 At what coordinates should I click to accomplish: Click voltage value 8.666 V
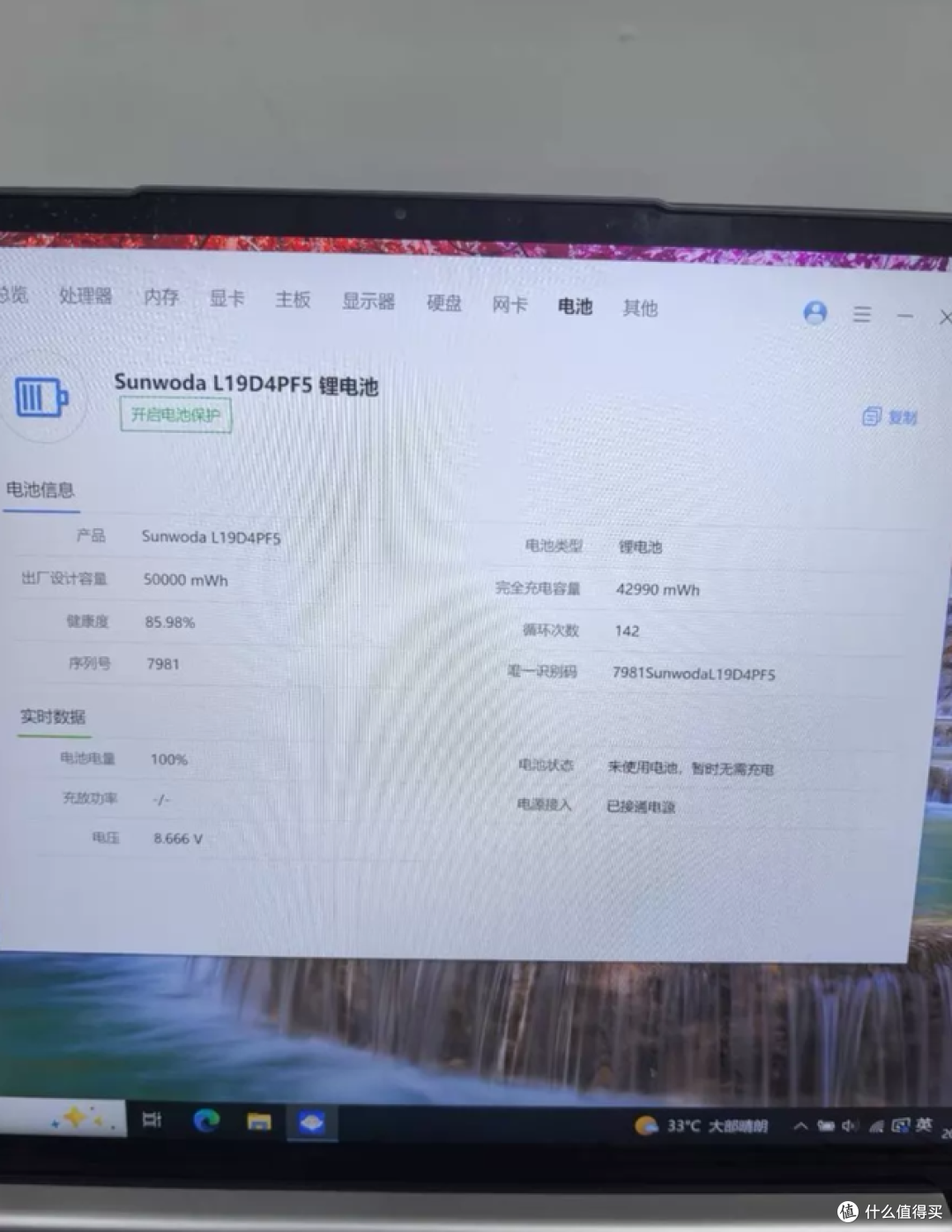pyautogui.click(x=178, y=839)
